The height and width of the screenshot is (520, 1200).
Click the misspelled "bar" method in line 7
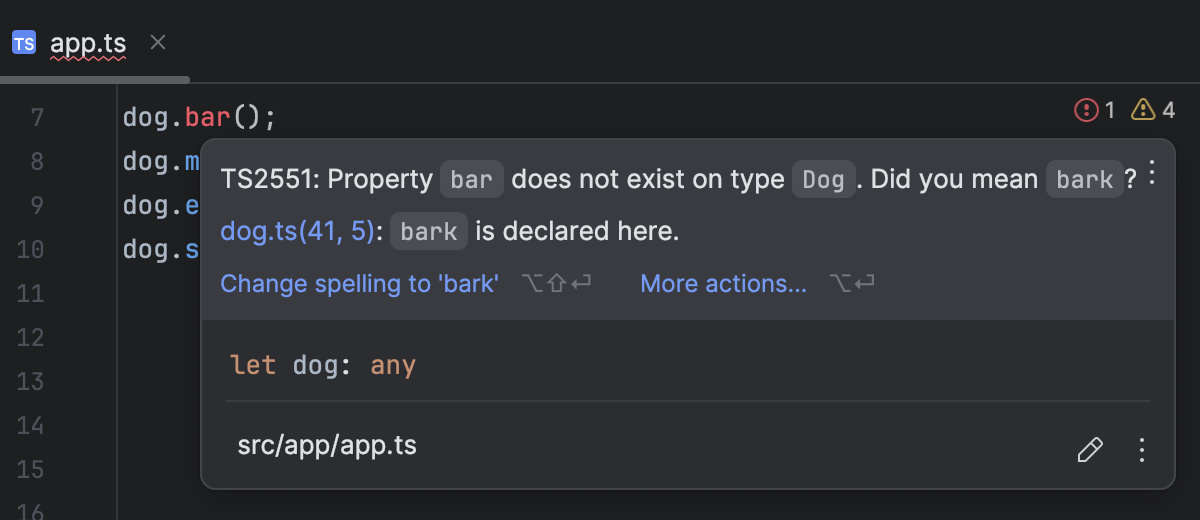(x=208, y=118)
